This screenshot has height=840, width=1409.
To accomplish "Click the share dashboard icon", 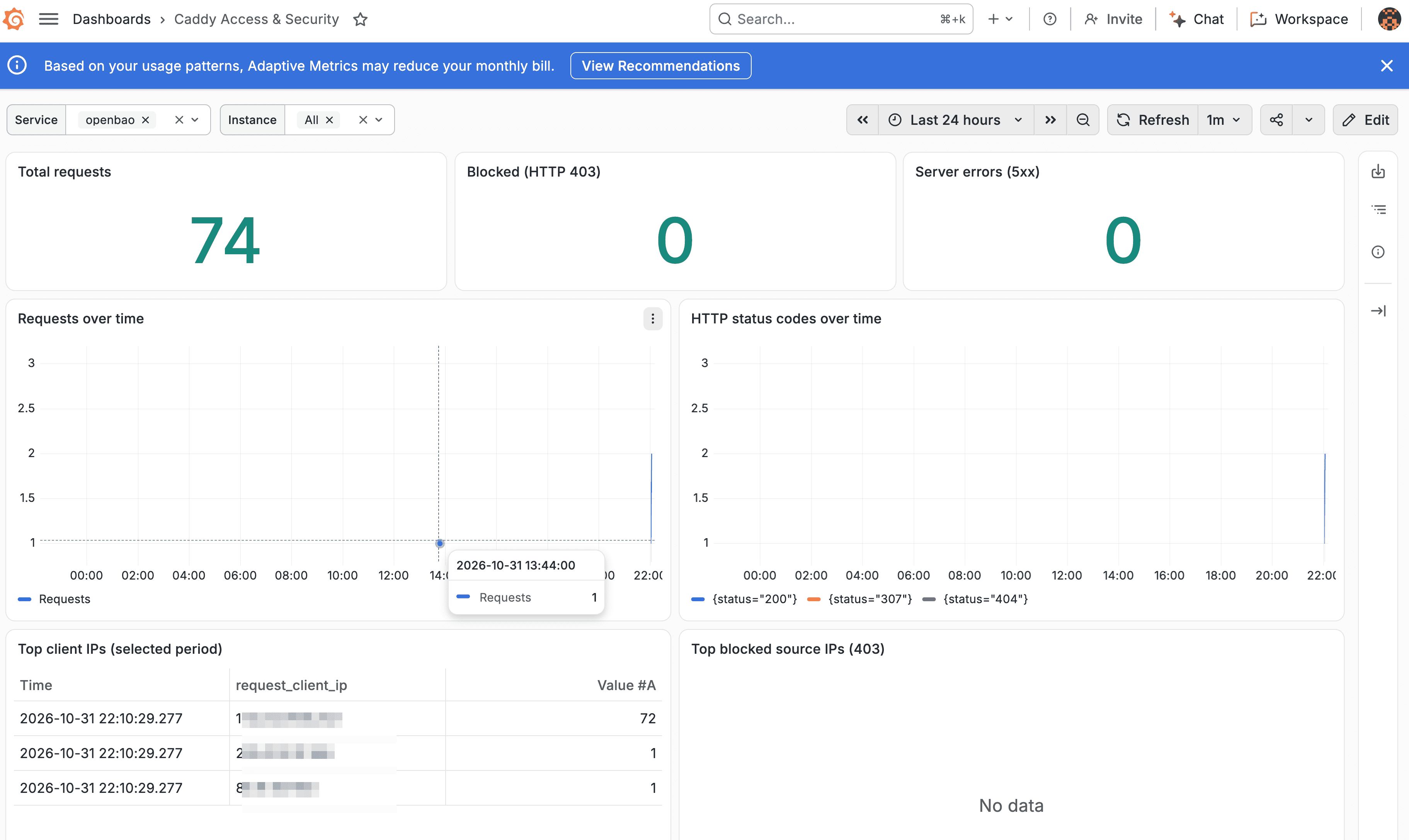I will [x=1276, y=120].
